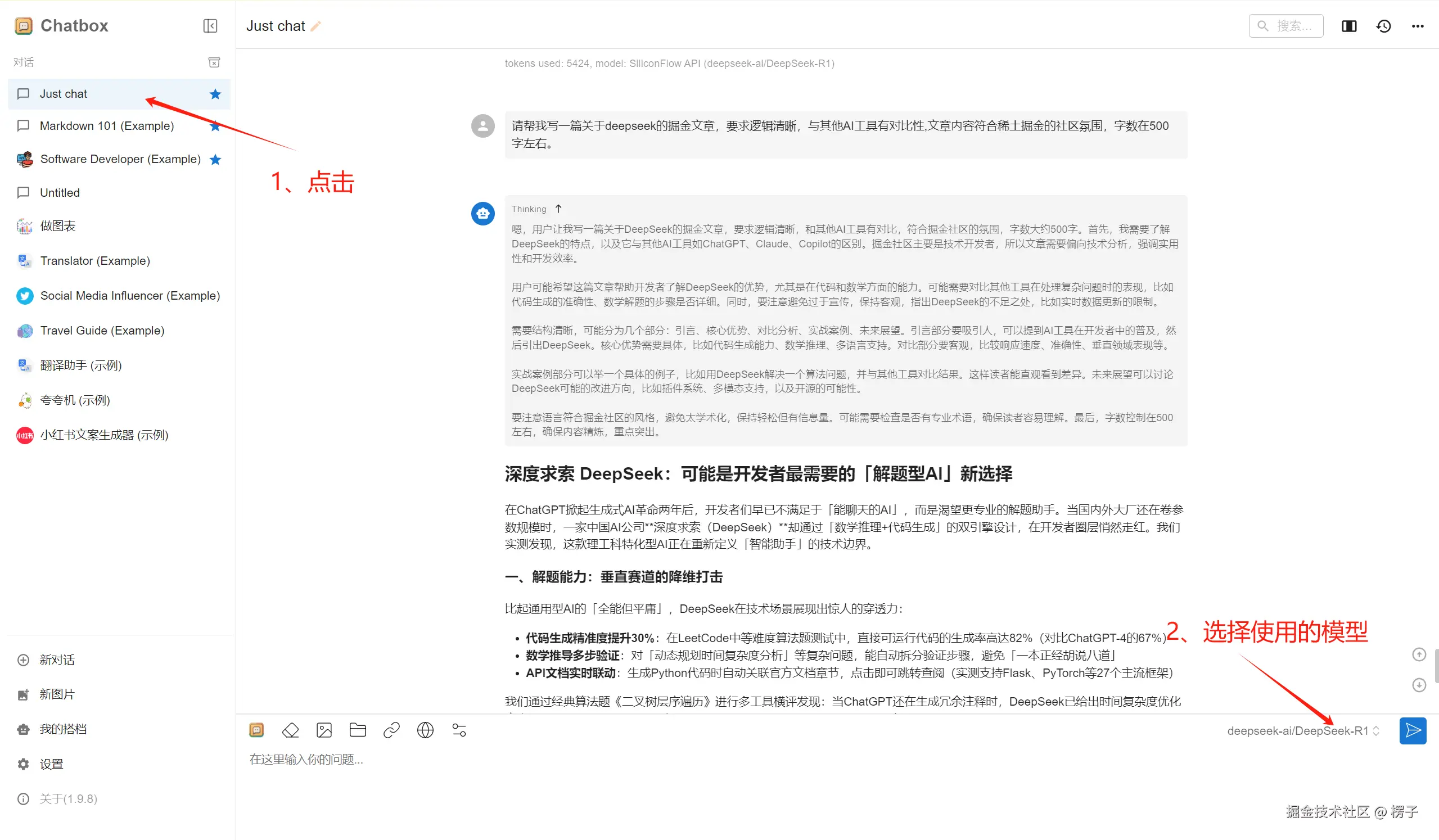Screen dimensions: 1439x840
Task: Open 小红书文案生成器 (示例) conversation
Action: 119,435
